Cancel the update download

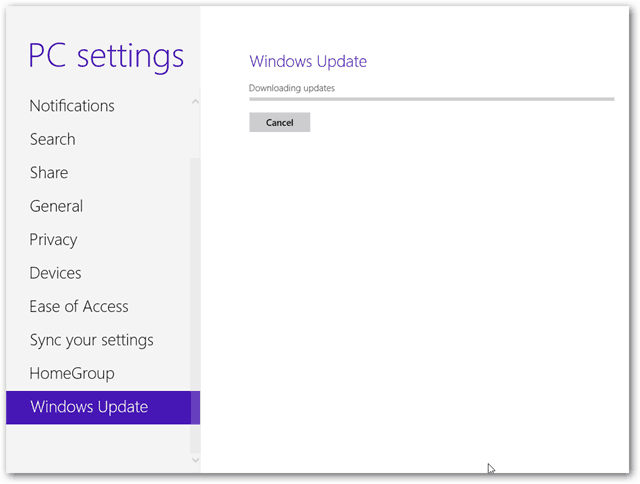point(280,122)
